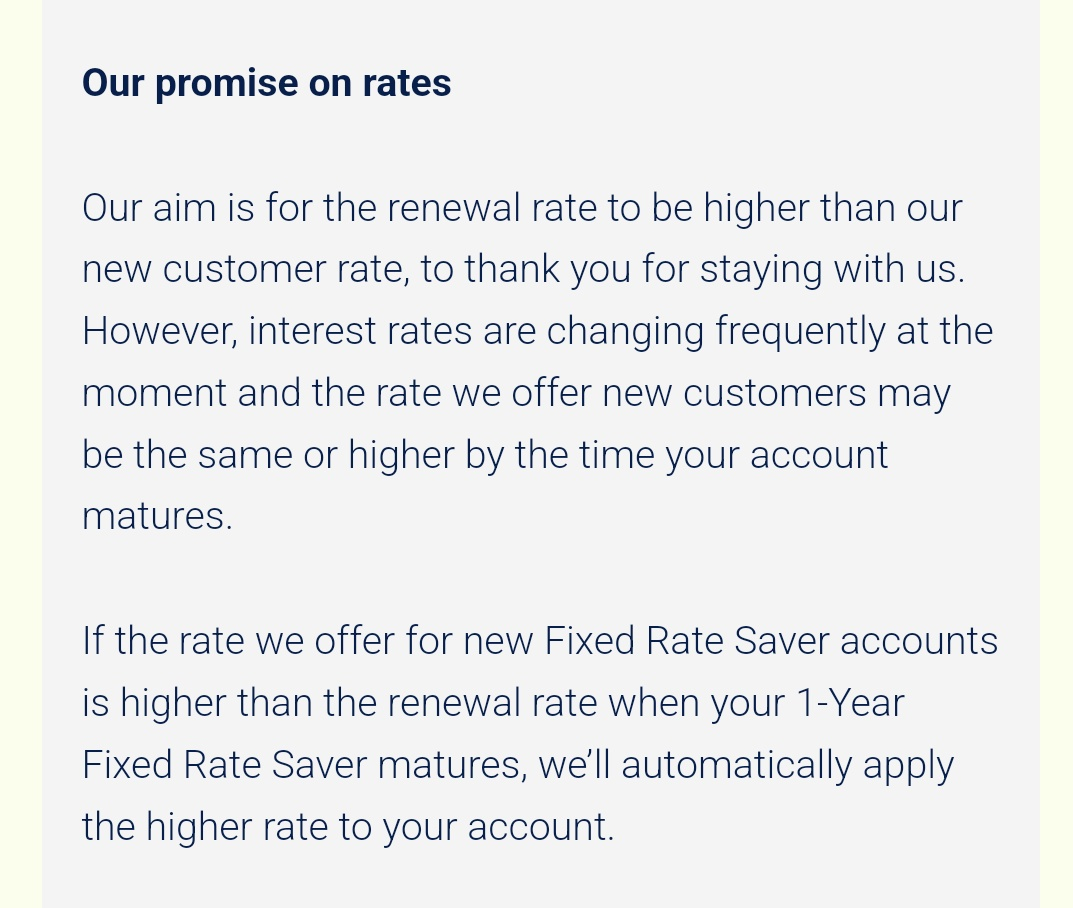Click the phrase "be the same or higher"
The image size is (1073, 908).
pos(268,455)
